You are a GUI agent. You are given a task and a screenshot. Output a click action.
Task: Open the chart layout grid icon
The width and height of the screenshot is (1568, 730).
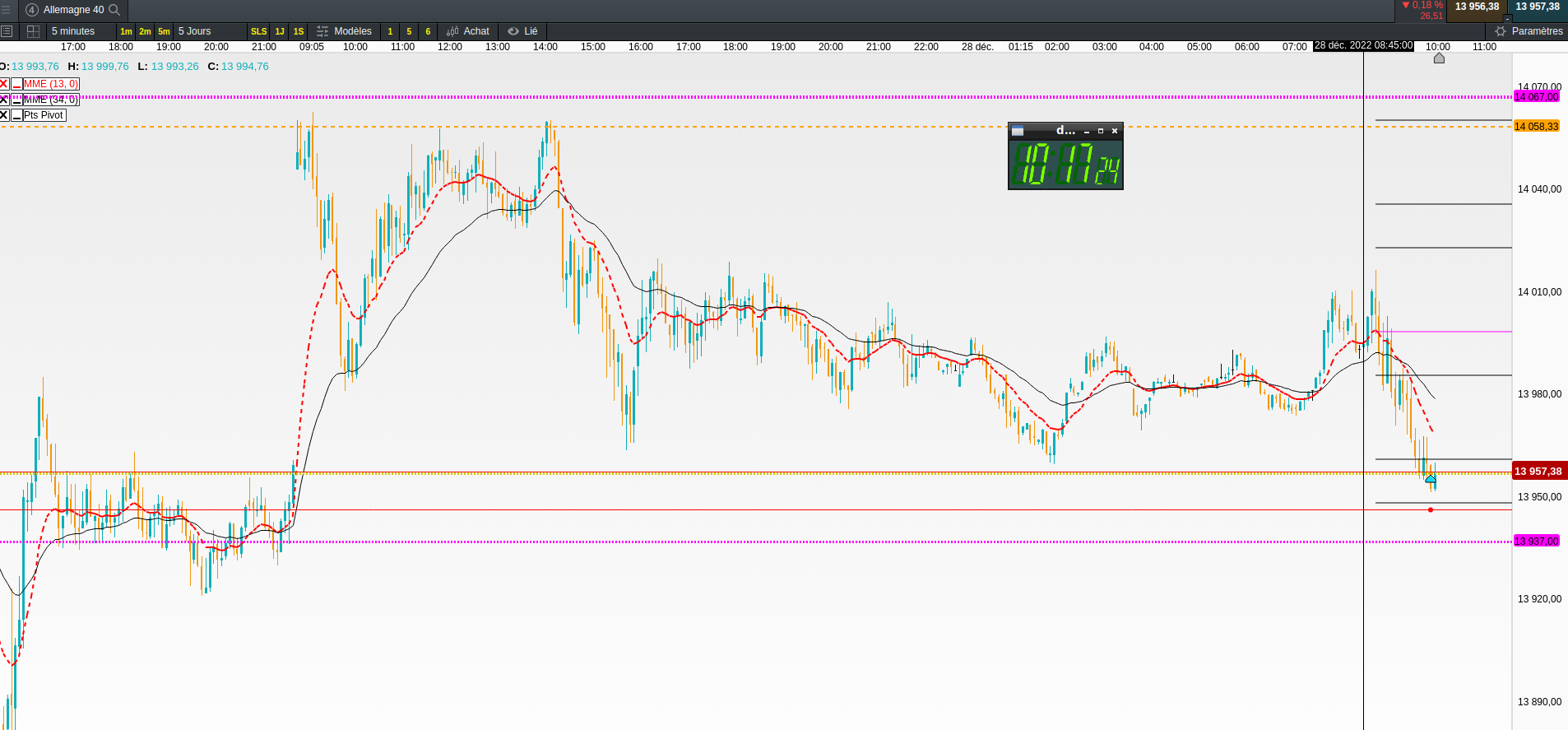pos(33,31)
